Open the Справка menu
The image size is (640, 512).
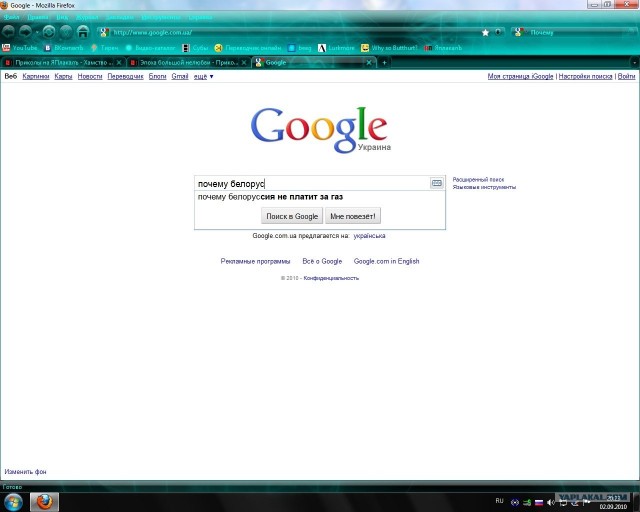200,17
